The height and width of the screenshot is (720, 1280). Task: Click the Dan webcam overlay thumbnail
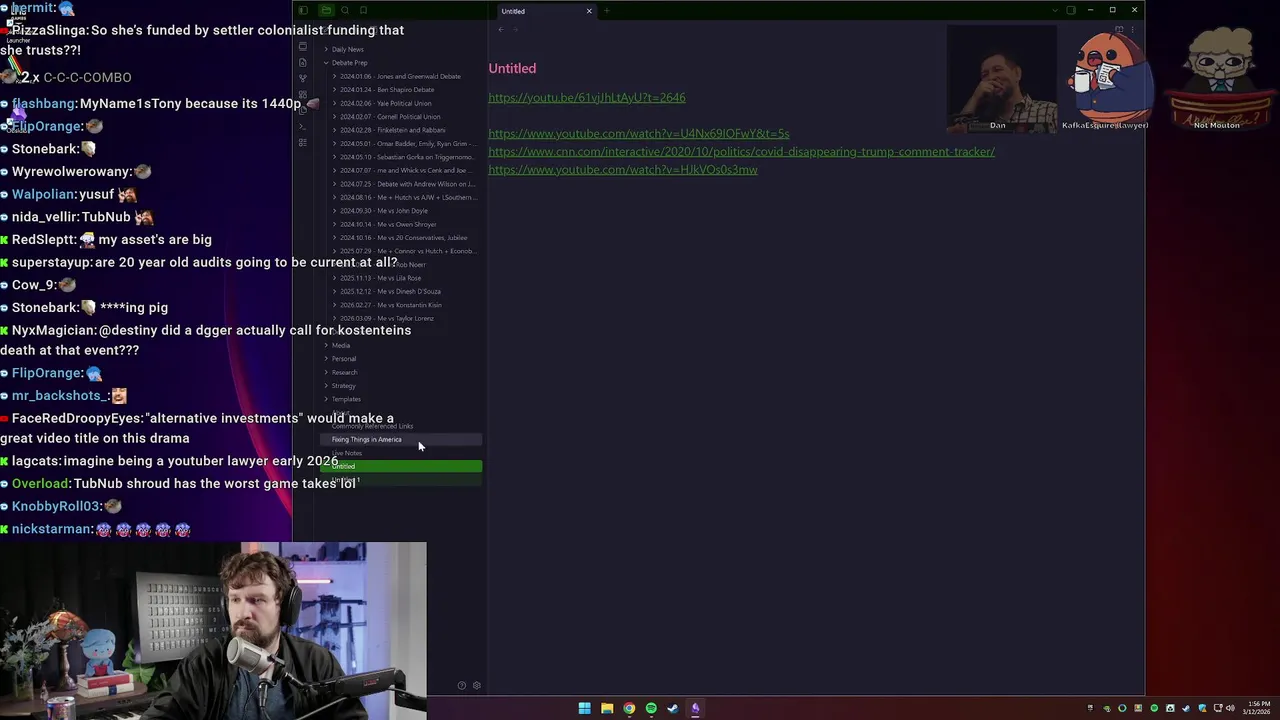point(1000,78)
